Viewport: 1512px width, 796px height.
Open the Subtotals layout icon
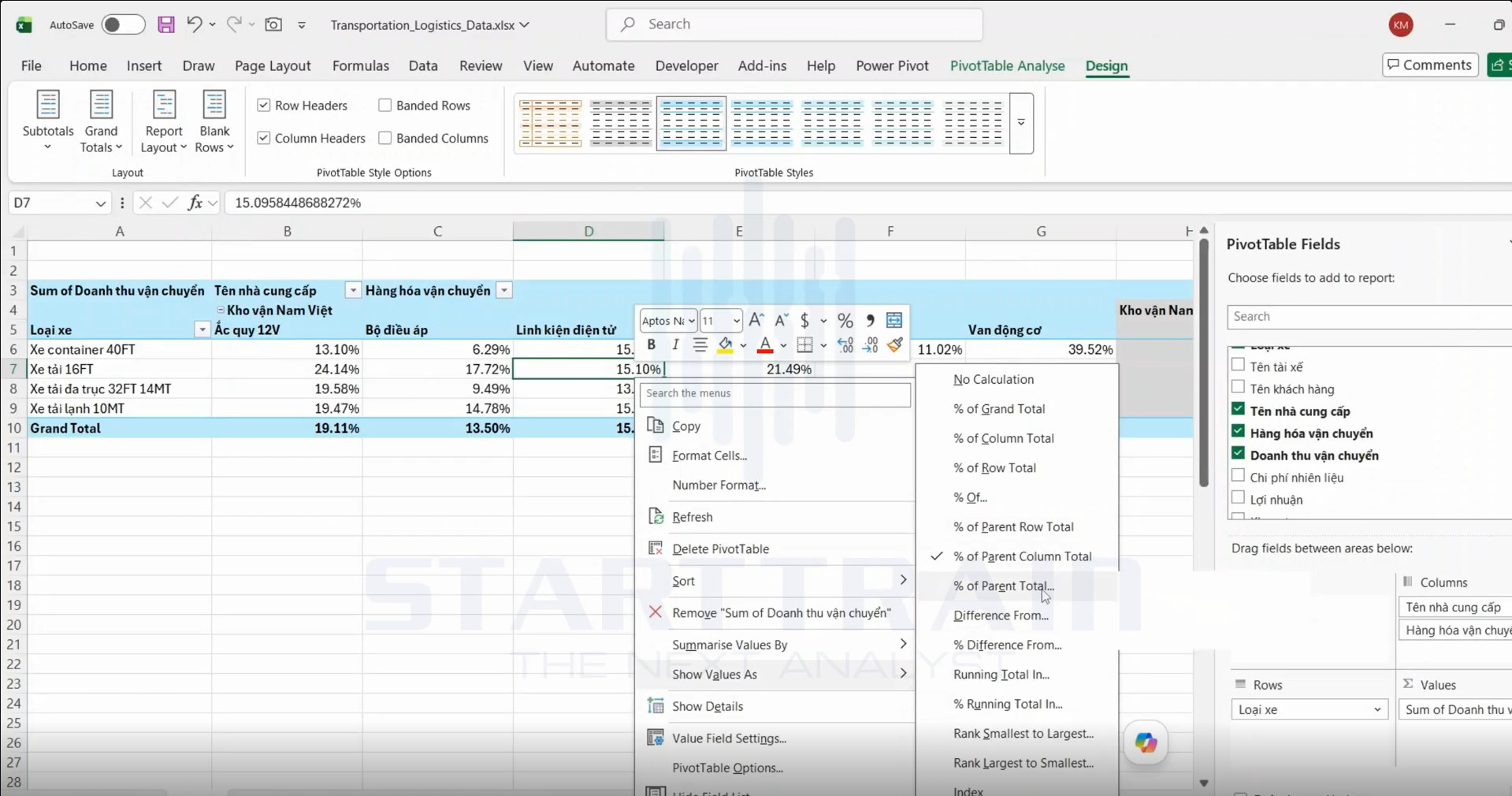point(48,121)
